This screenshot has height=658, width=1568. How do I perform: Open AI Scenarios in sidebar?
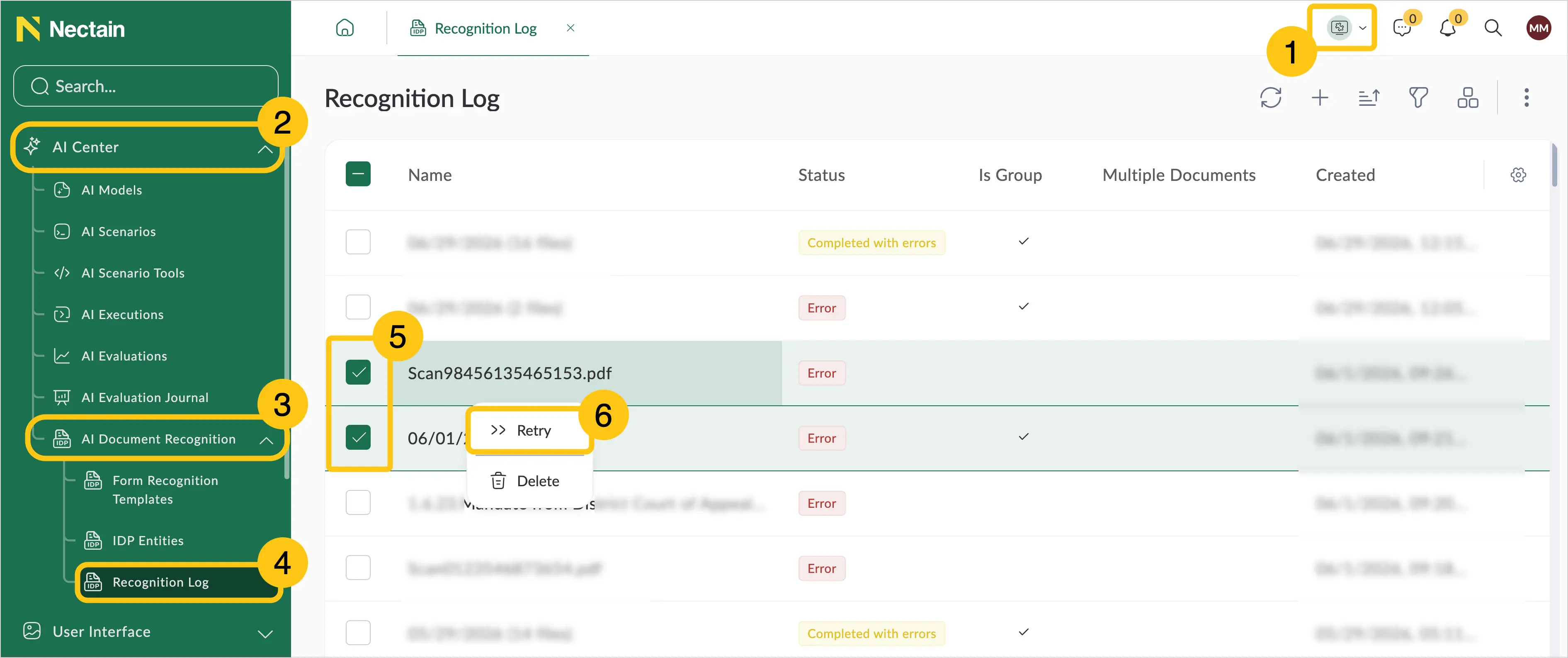point(118,232)
